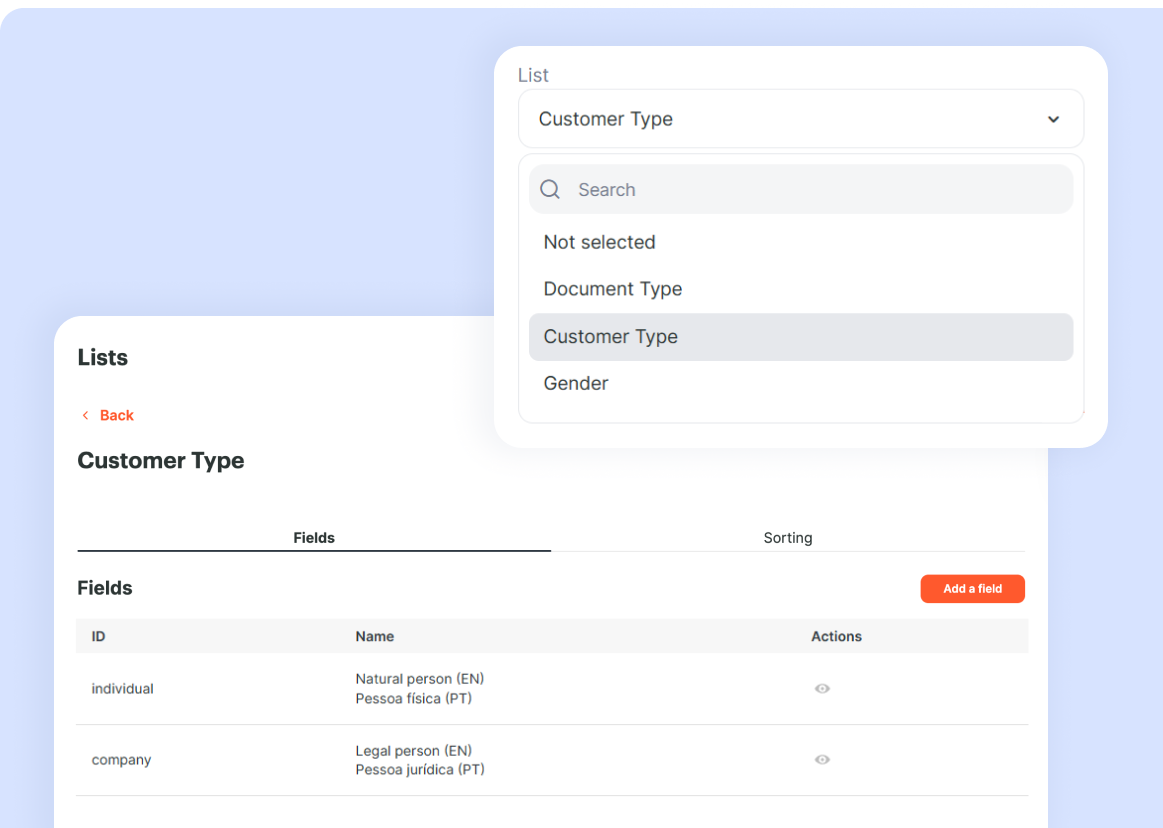Select the company ID cell
The width and height of the screenshot is (1163, 828).
(x=122, y=760)
